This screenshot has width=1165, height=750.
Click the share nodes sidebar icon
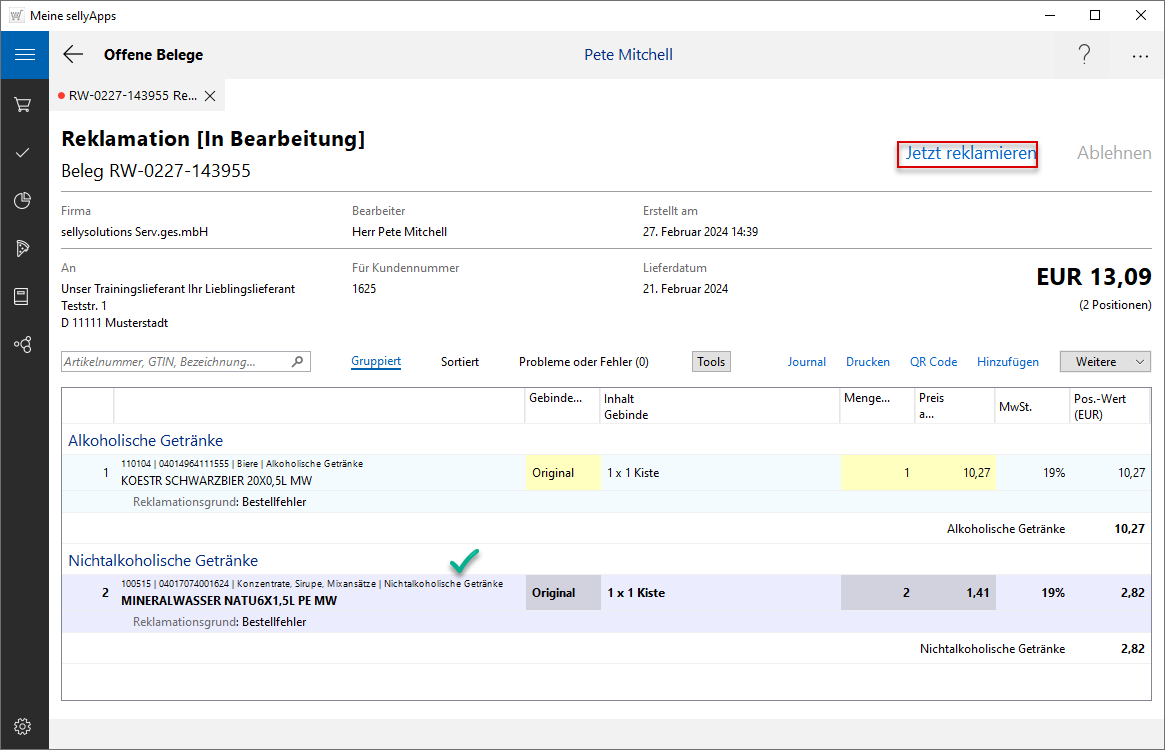click(24, 344)
